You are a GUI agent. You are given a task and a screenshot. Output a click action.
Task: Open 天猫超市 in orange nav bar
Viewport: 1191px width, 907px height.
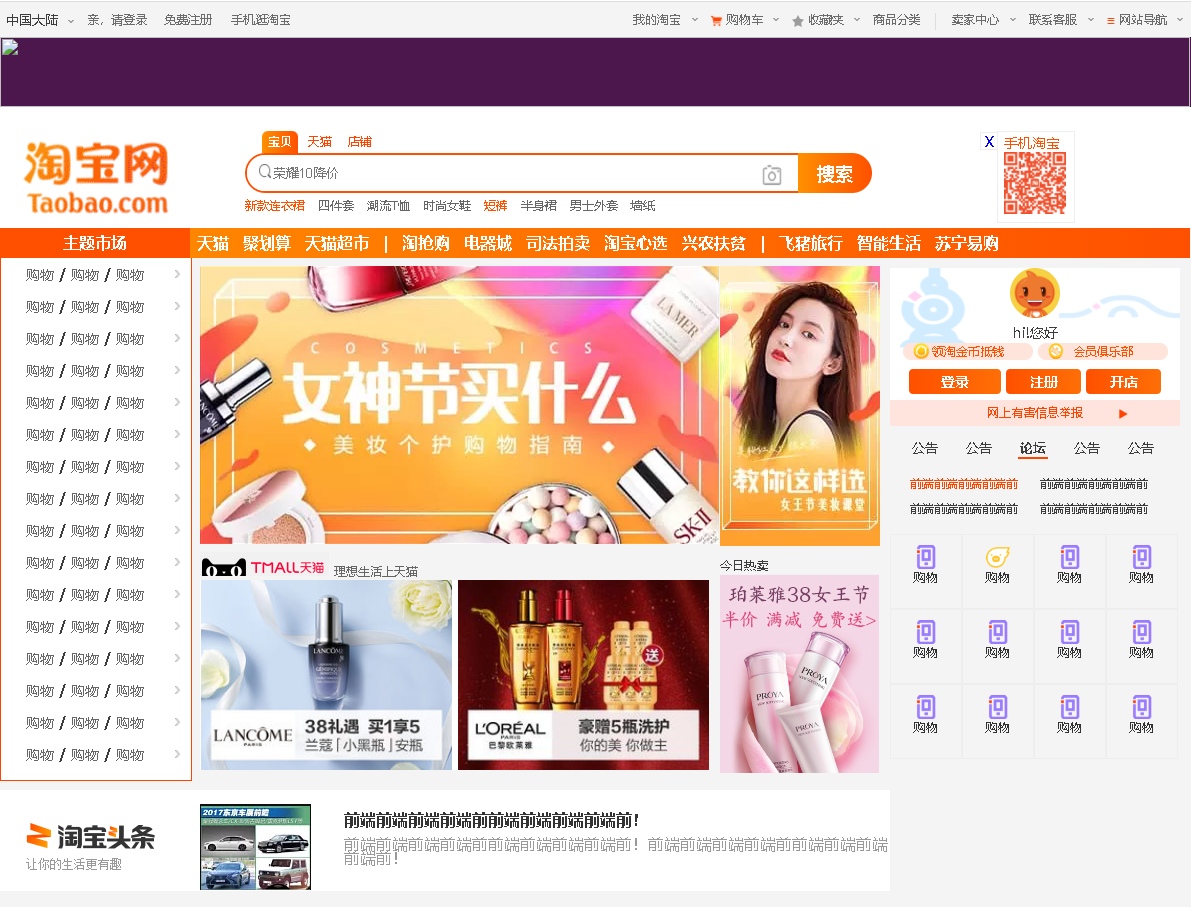tap(336, 244)
